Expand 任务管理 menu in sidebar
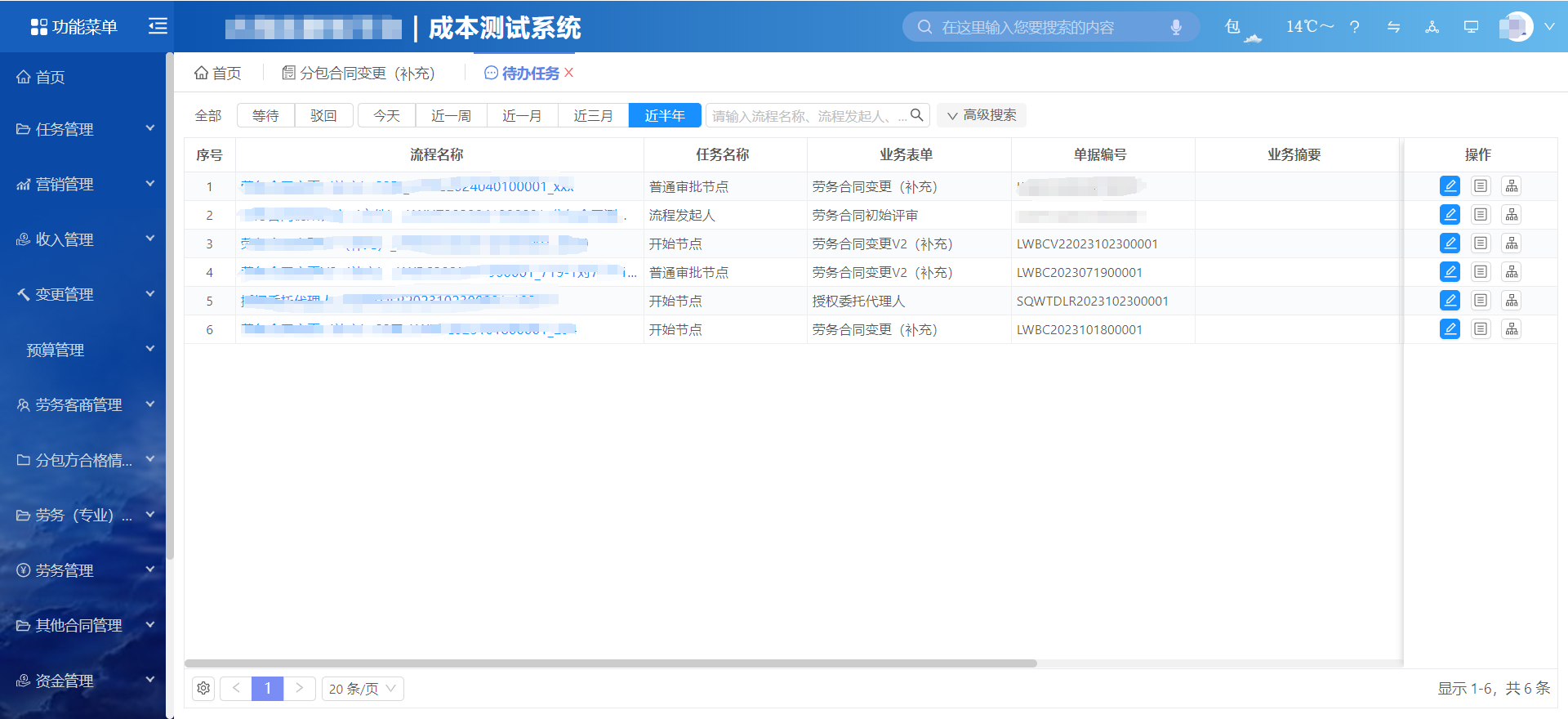This screenshot has height=719, width=1568. [x=84, y=129]
